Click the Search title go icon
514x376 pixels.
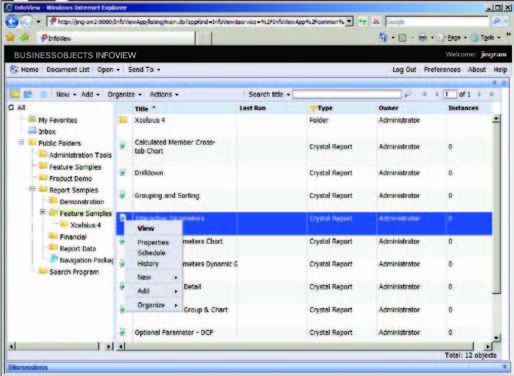[x=408, y=95]
